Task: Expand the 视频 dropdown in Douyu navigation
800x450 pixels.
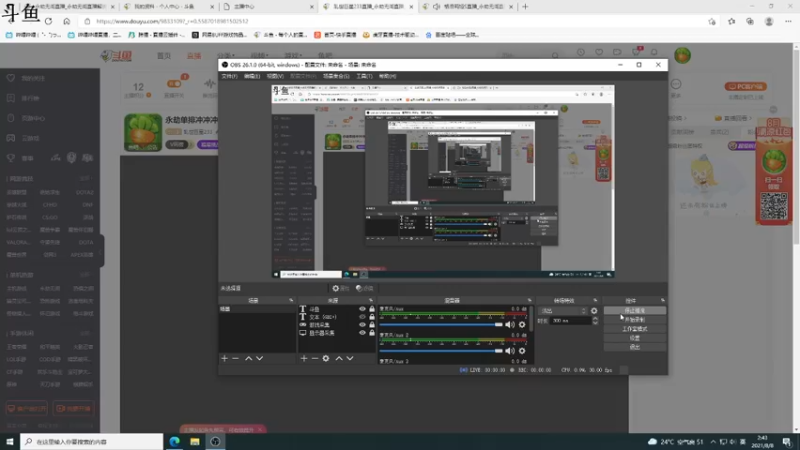Action: click(259, 56)
